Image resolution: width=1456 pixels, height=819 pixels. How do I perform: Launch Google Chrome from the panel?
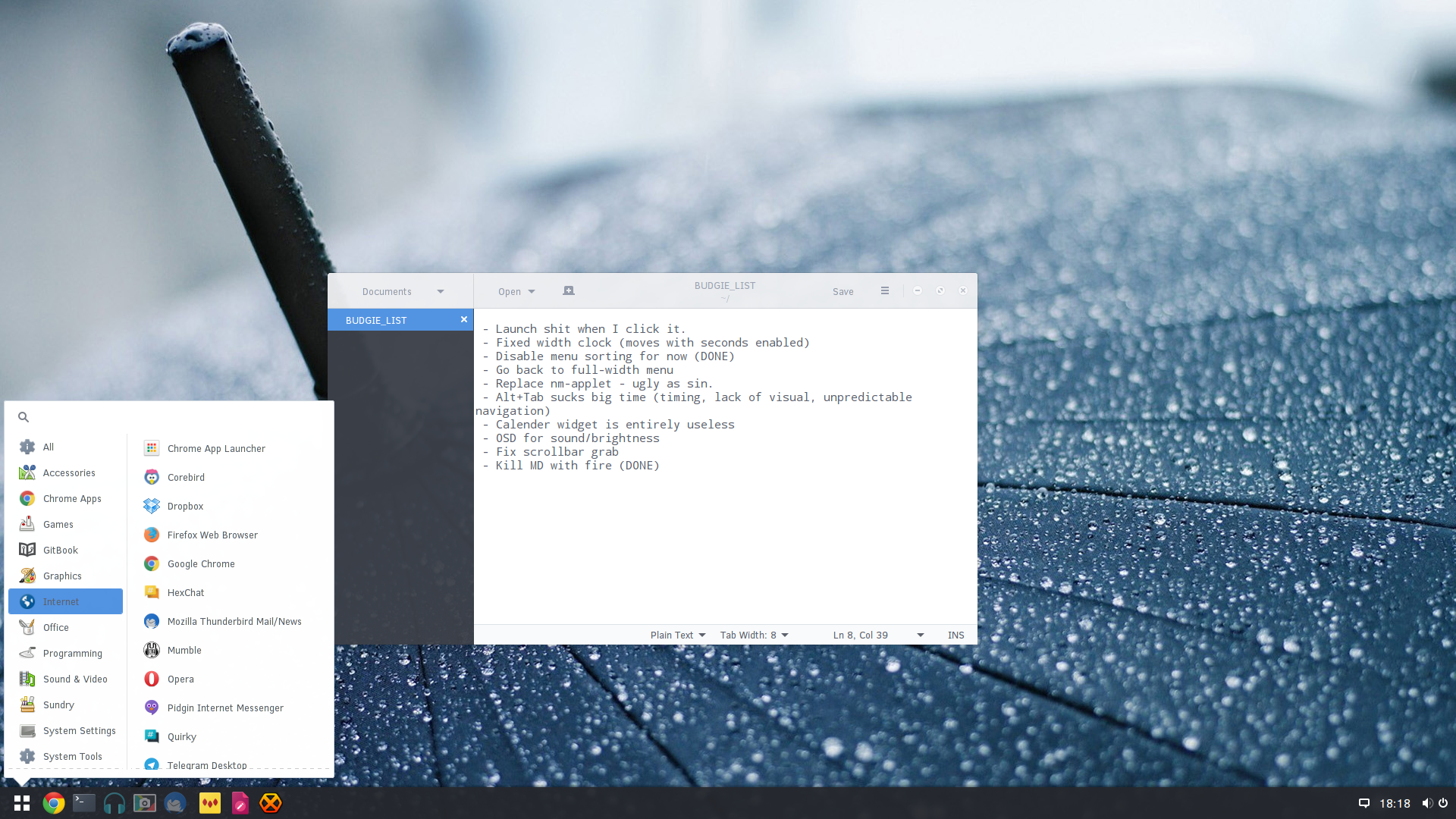[x=53, y=803]
